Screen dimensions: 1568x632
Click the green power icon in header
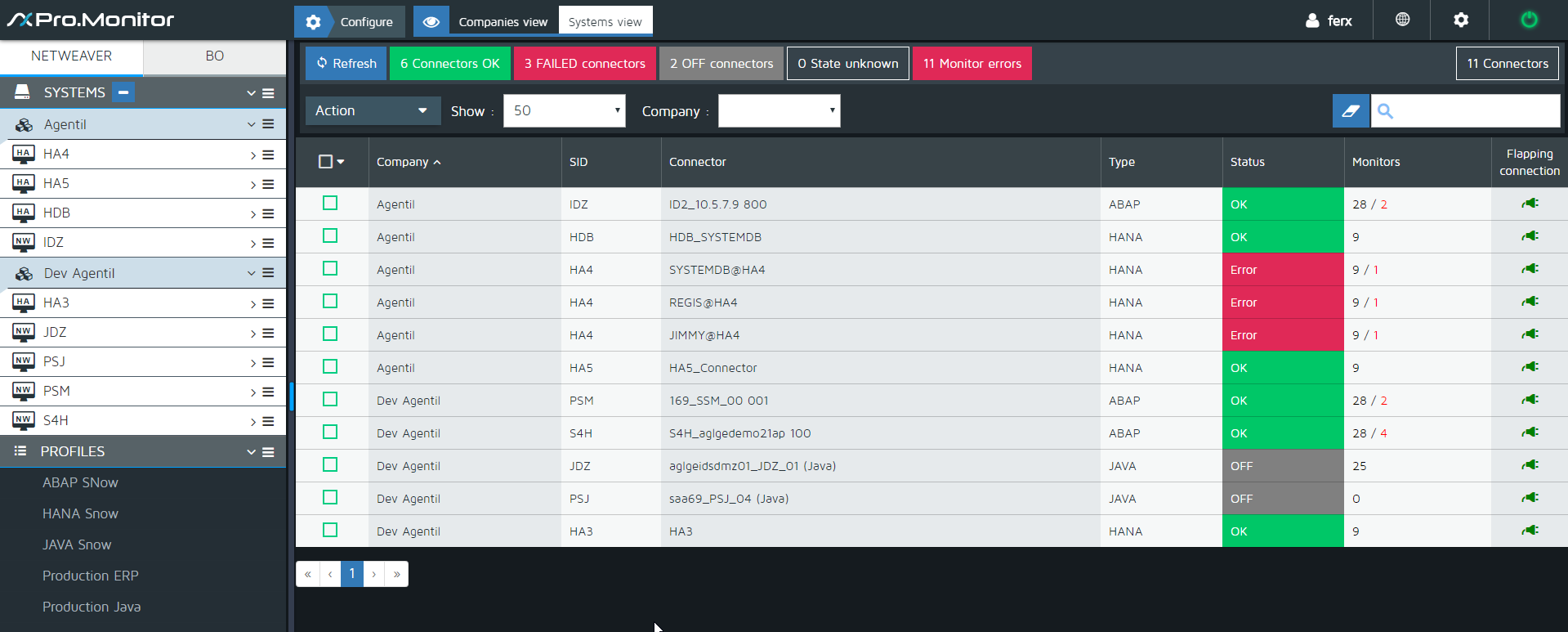coord(1529,20)
